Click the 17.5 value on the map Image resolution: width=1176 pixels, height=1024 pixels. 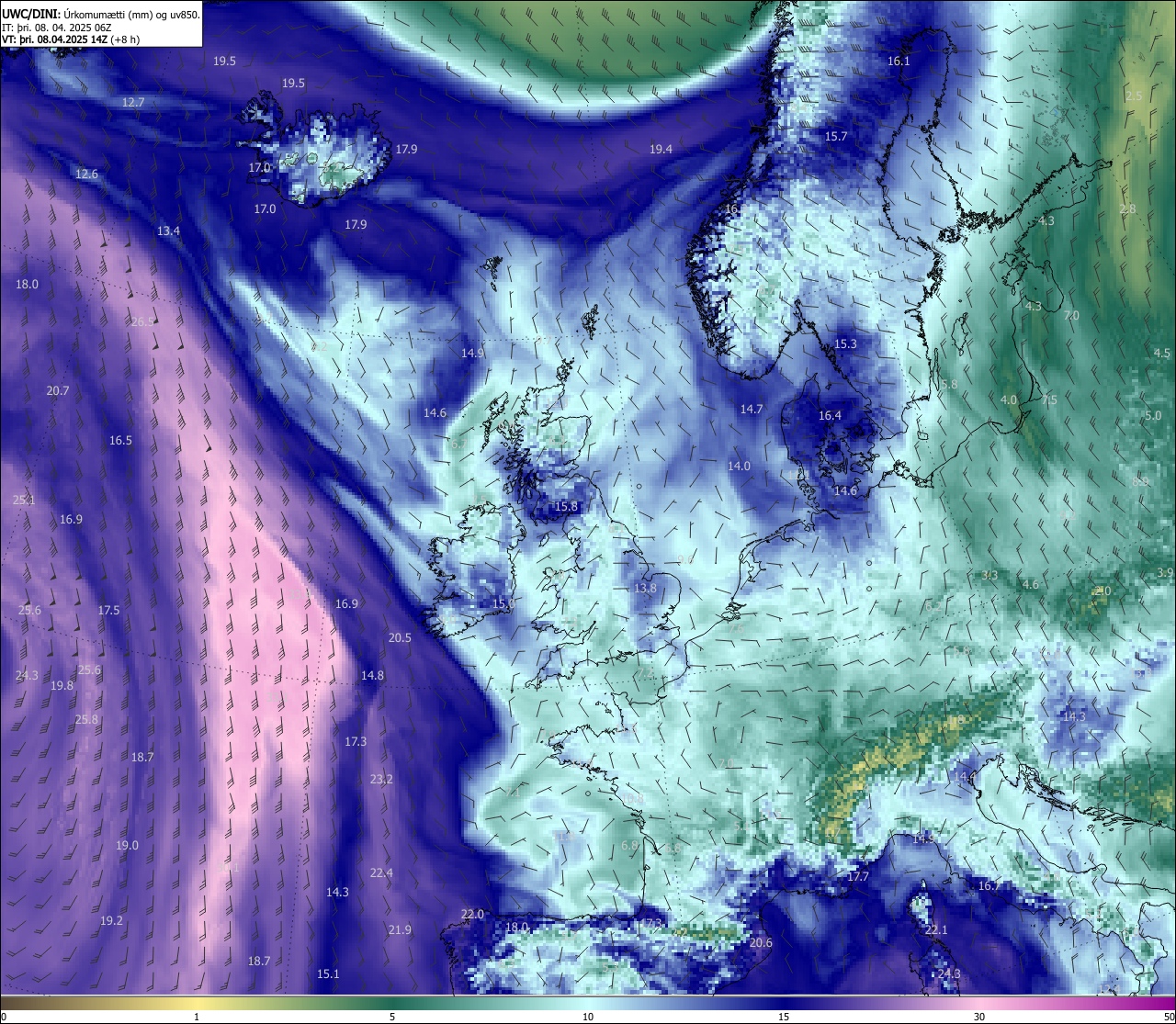click(x=108, y=610)
